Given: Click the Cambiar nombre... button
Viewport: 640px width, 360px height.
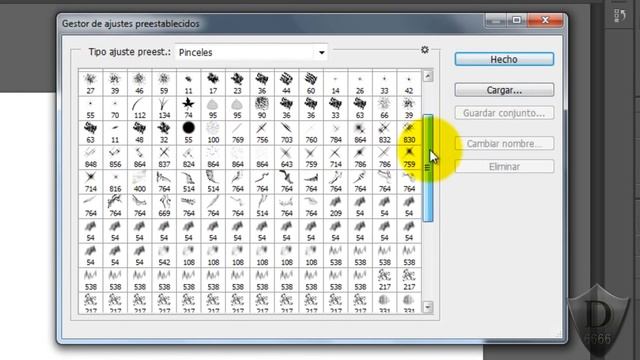Looking at the screenshot, I should (x=504, y=144).
